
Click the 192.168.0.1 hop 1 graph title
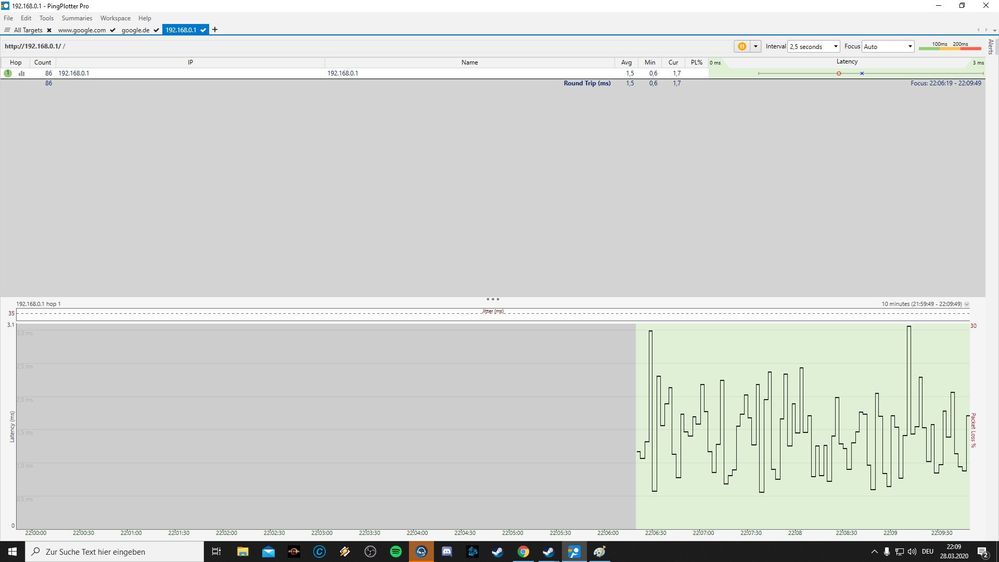38,304
